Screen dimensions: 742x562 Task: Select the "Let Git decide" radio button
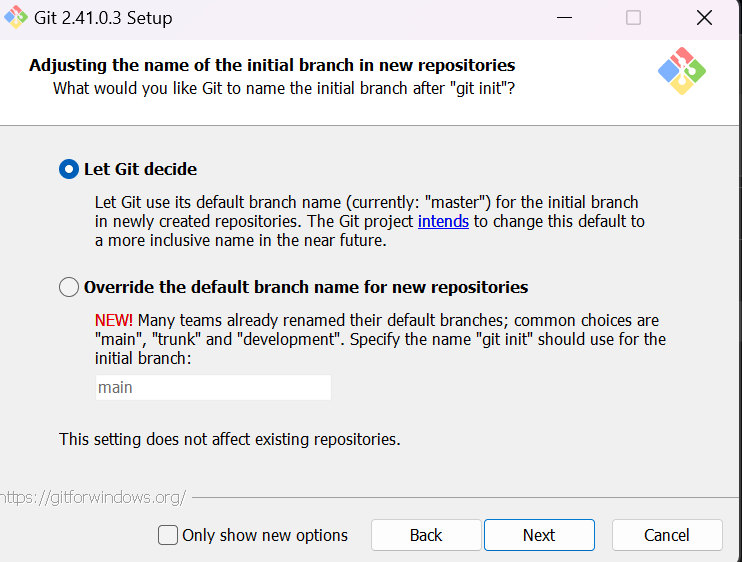(x=69, y=169)
